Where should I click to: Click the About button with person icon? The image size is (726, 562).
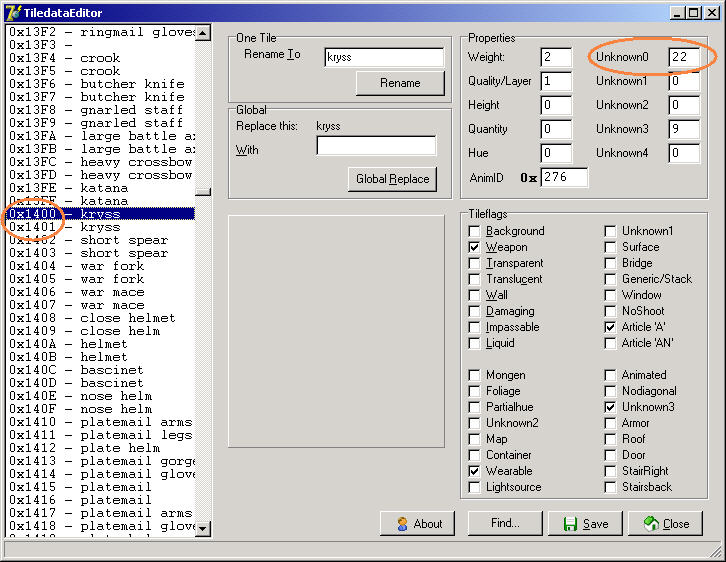417,523
